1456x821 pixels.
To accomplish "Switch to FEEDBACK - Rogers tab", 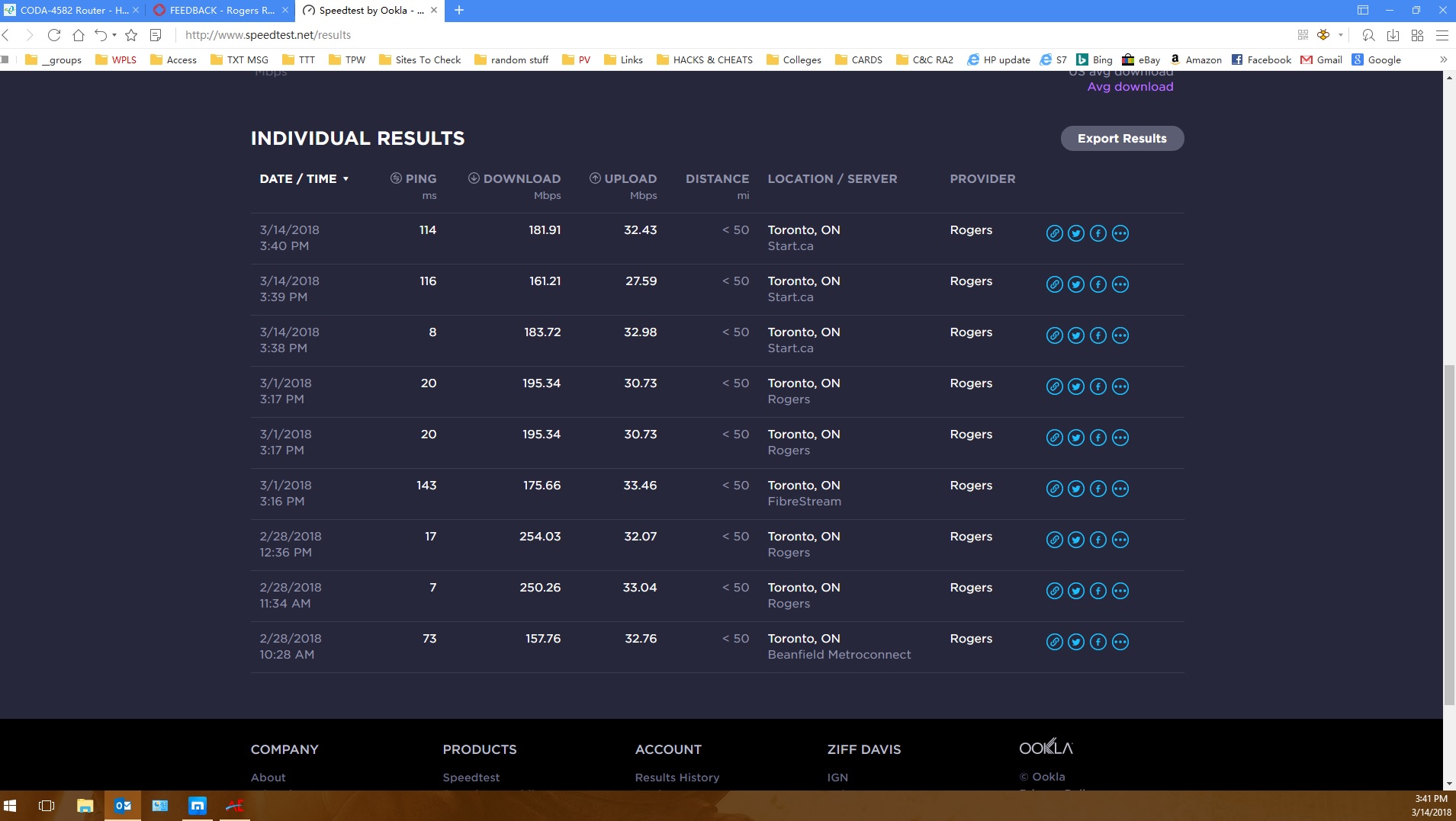I will (220, 11).
